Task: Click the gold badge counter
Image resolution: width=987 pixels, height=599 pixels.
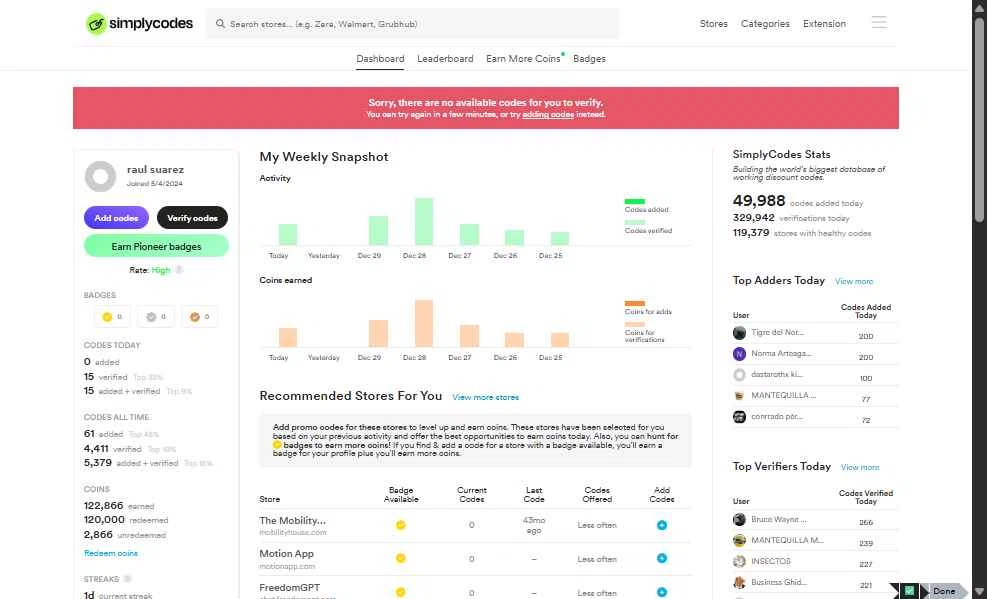Action: (112, 316)
